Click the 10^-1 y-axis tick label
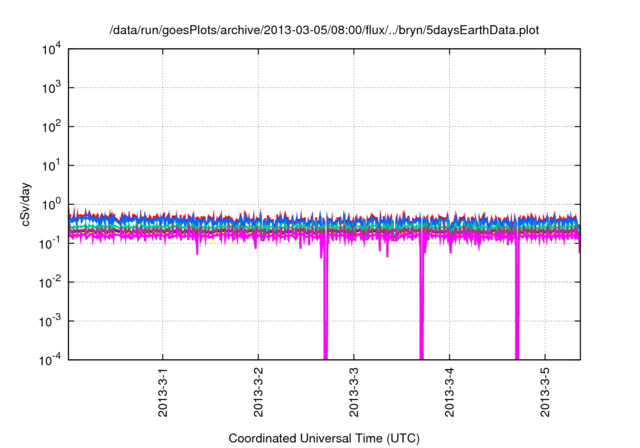Image resolution: width=640 pixels, height=448 pixels. (x=51, y=244)
